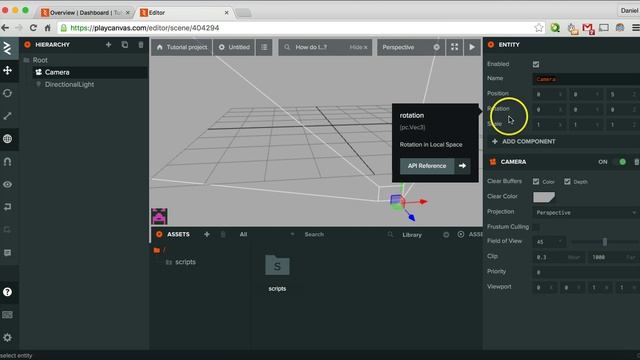Add new asset plus icon

[207, 234]
